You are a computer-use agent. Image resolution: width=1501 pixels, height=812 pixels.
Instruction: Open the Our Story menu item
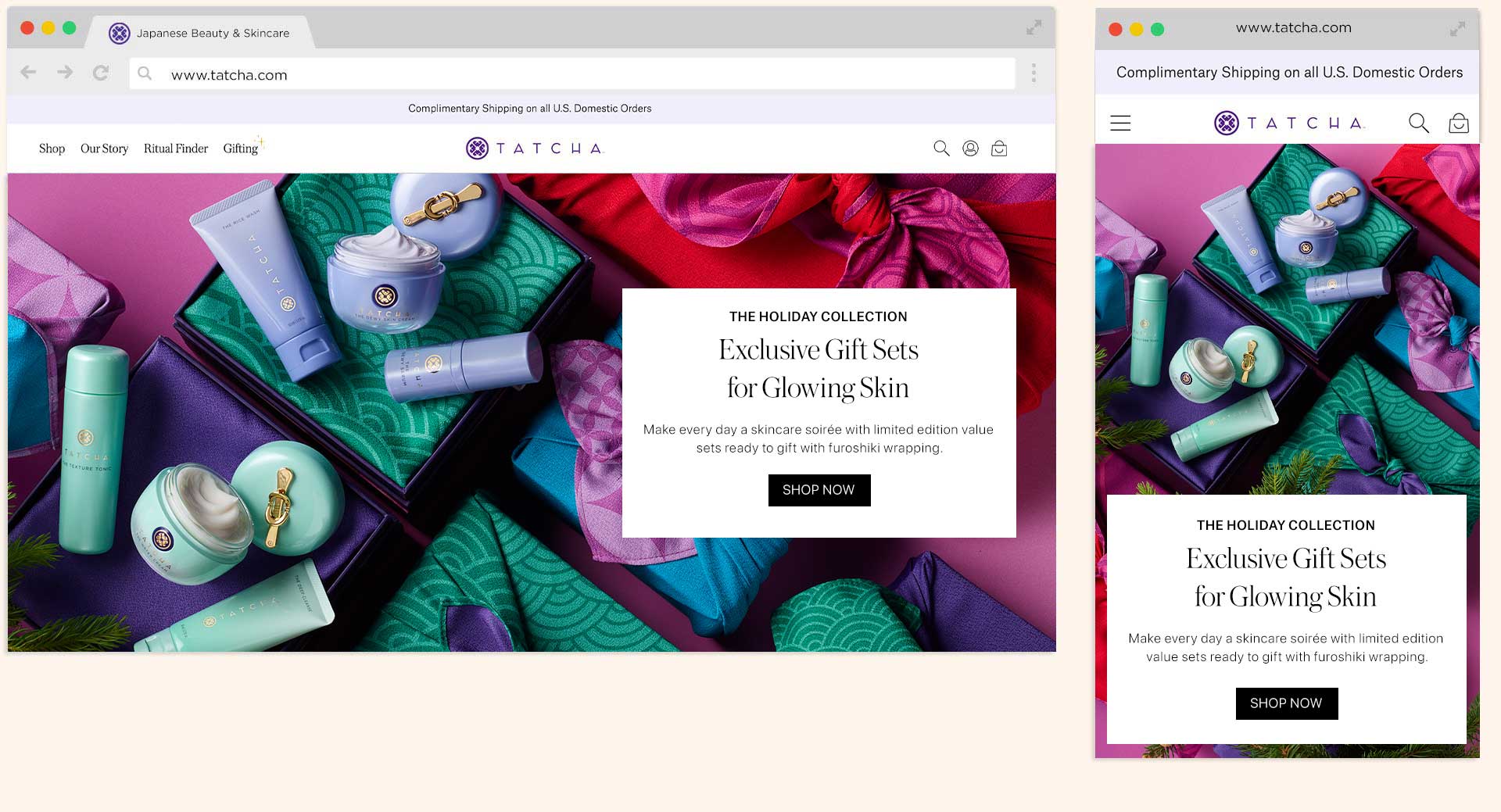[x=104, y=148]
